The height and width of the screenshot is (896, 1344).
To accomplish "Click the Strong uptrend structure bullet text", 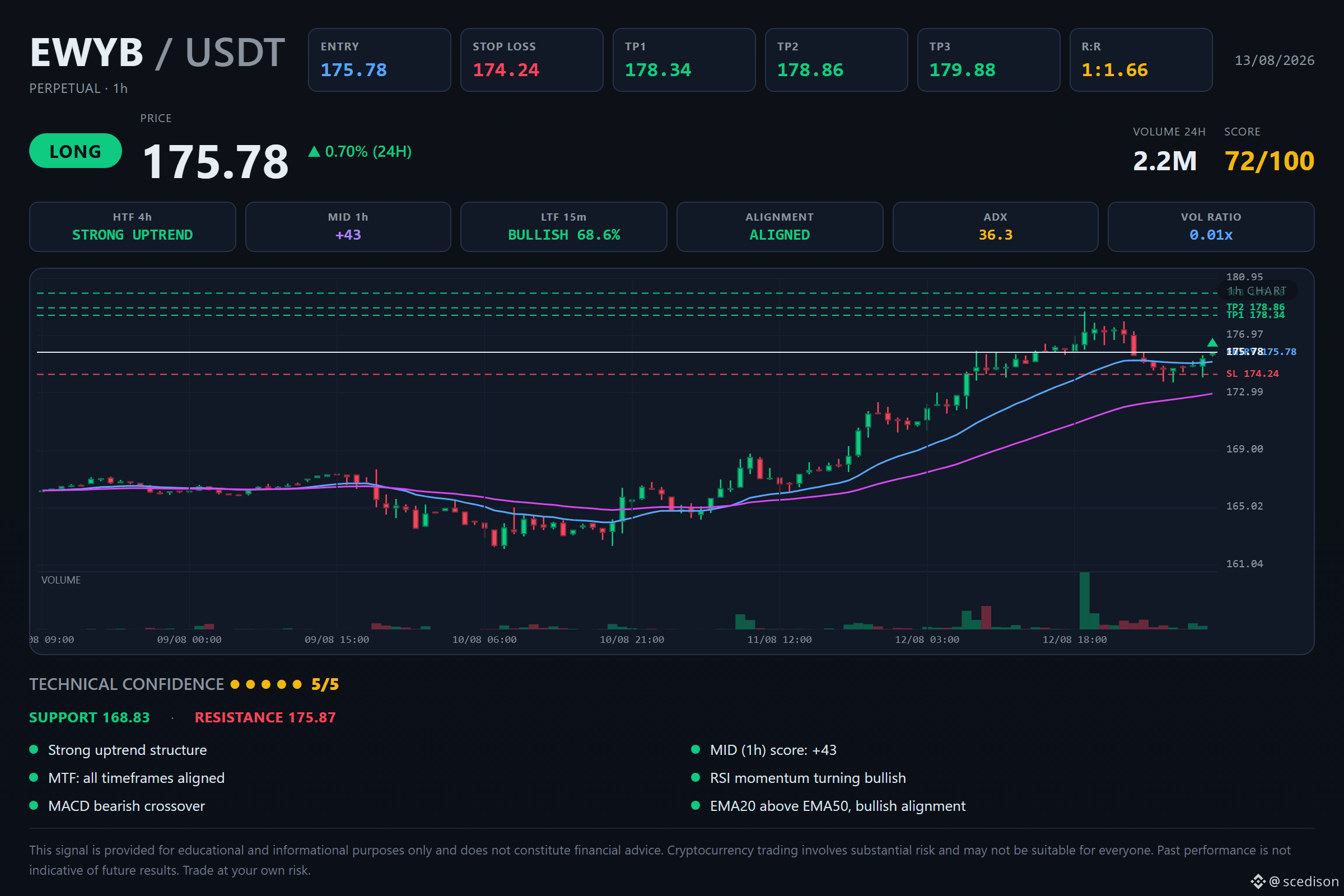I will [128, 750].
